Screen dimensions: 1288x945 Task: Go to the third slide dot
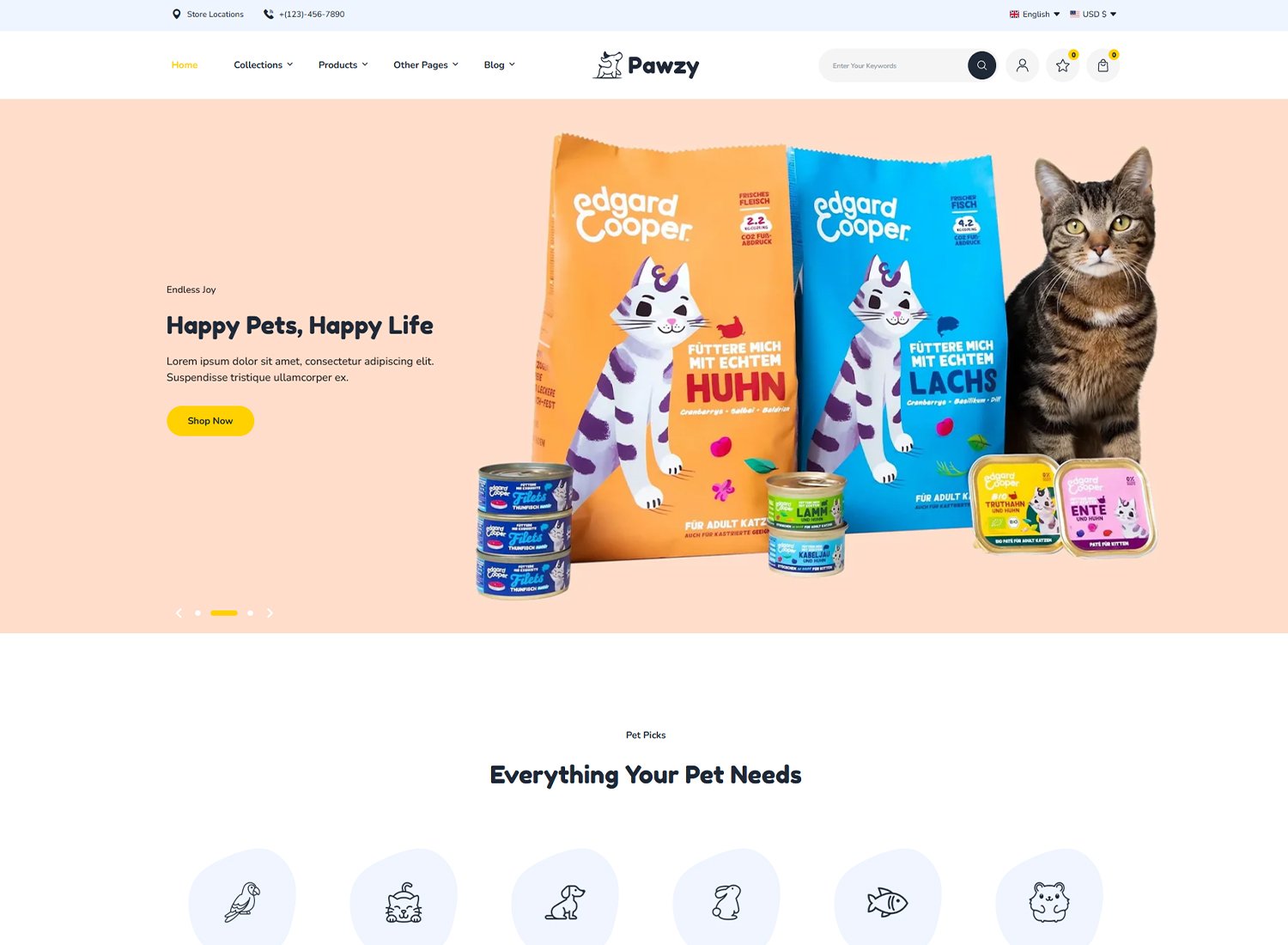point(250,613)
